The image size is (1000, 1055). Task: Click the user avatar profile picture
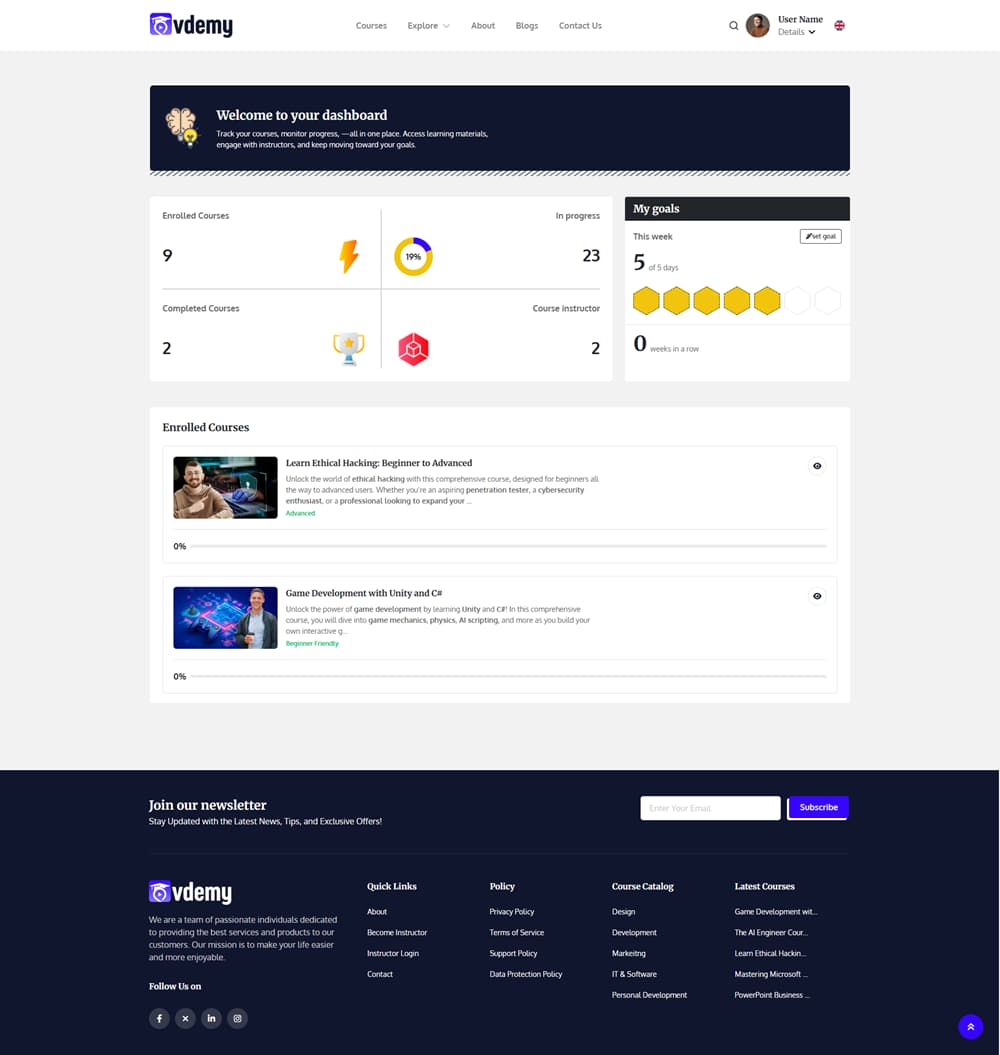pos(758,26)
